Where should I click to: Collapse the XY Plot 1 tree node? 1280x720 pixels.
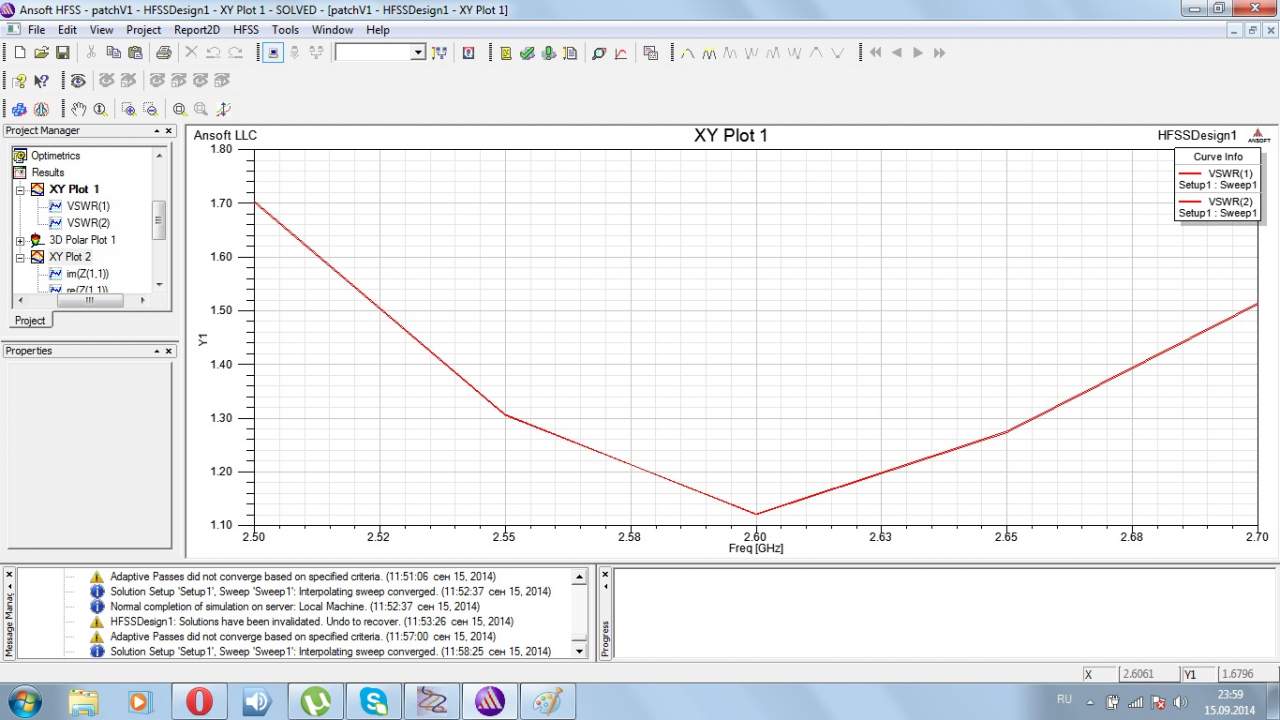tap(20, 189)
